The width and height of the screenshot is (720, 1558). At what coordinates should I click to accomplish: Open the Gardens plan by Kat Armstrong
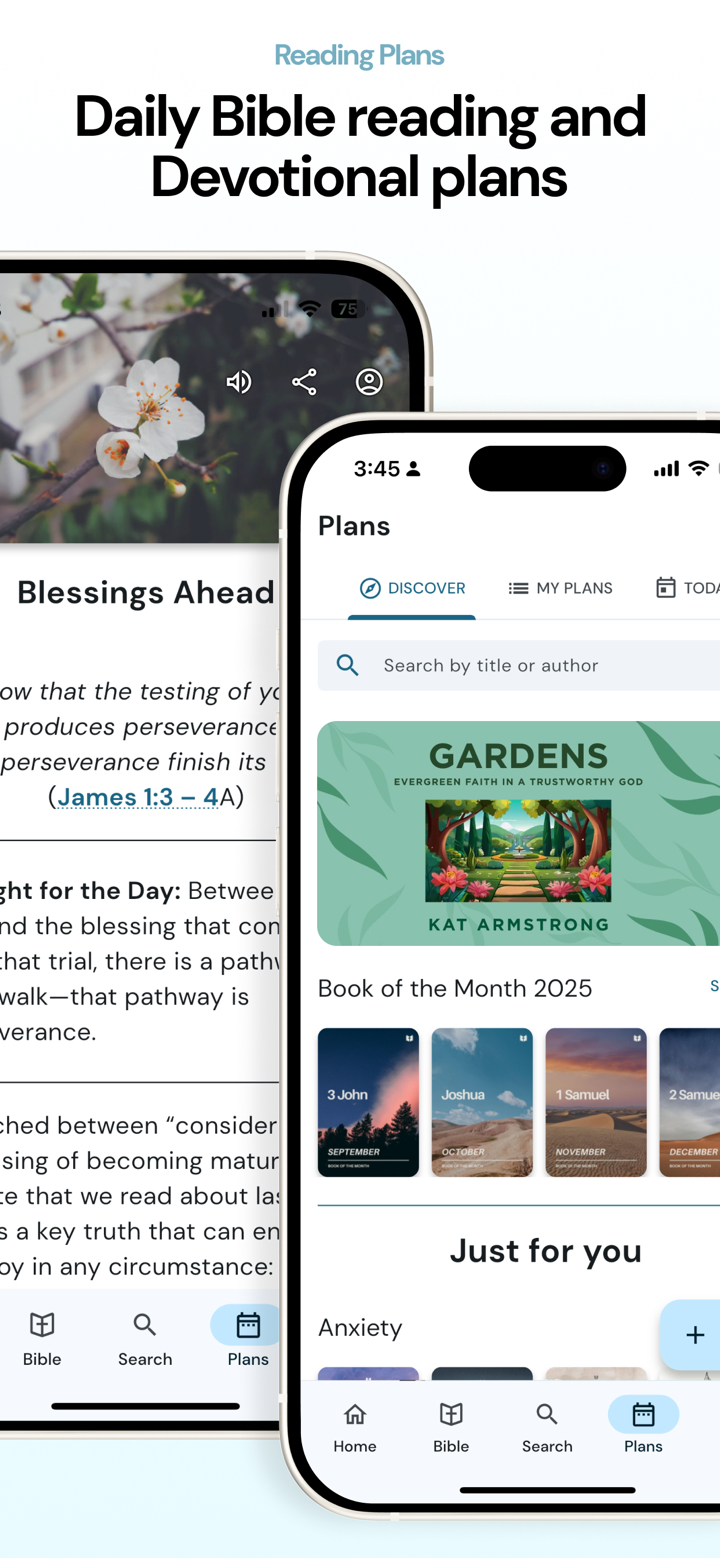tap(520, 833)
